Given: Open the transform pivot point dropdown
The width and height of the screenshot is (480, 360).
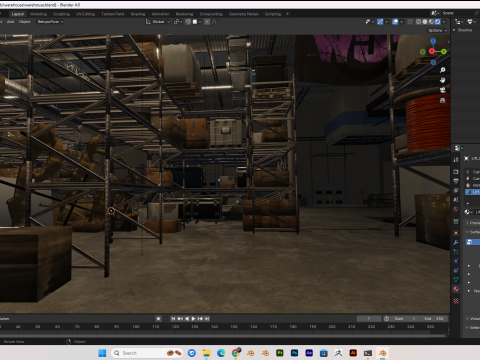Looking at the screenshot, I should pos(178,22).
